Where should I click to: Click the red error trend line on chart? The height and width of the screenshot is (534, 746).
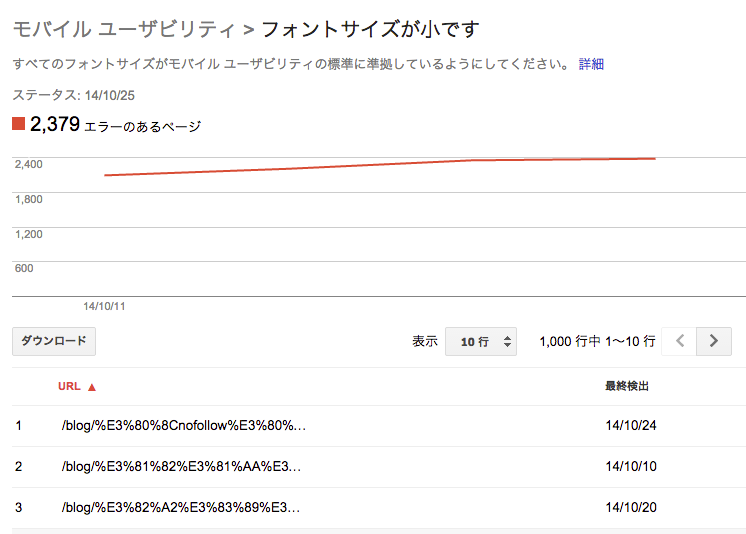380,166
